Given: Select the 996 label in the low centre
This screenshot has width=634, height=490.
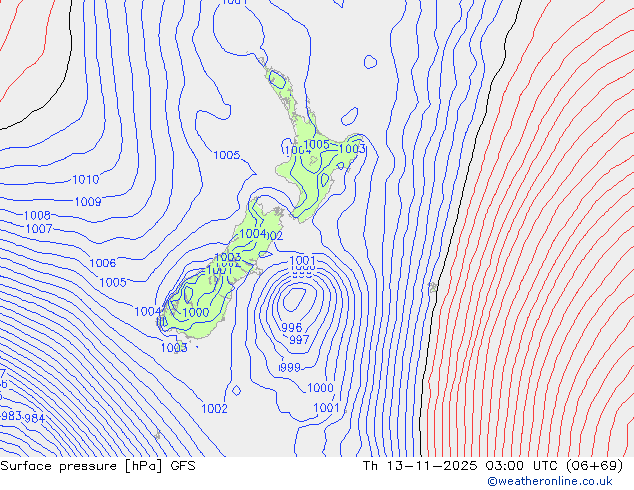Looking at the screenshot, I should point(292,327).
